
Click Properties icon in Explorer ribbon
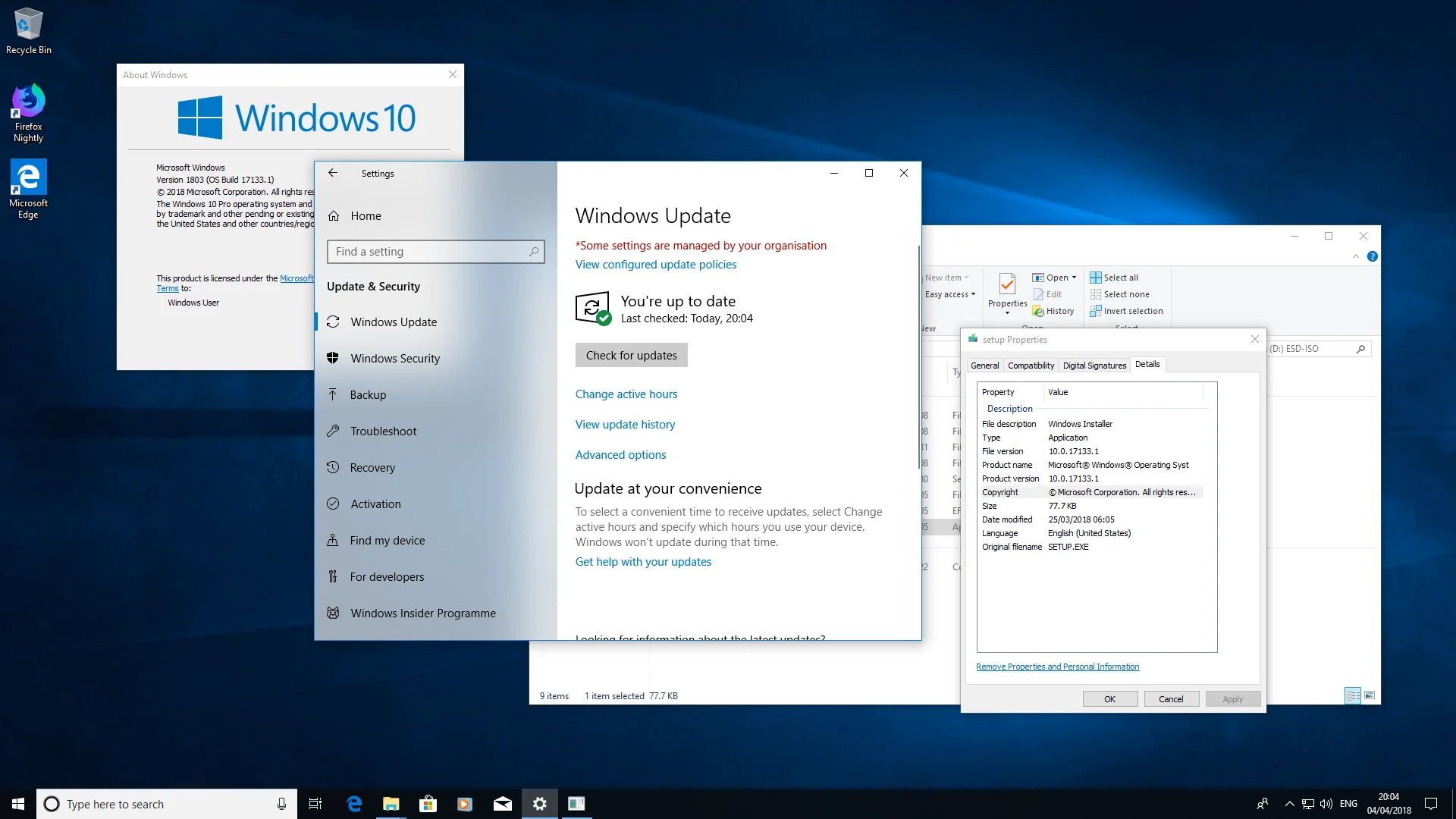click(x=1007, y=285)
